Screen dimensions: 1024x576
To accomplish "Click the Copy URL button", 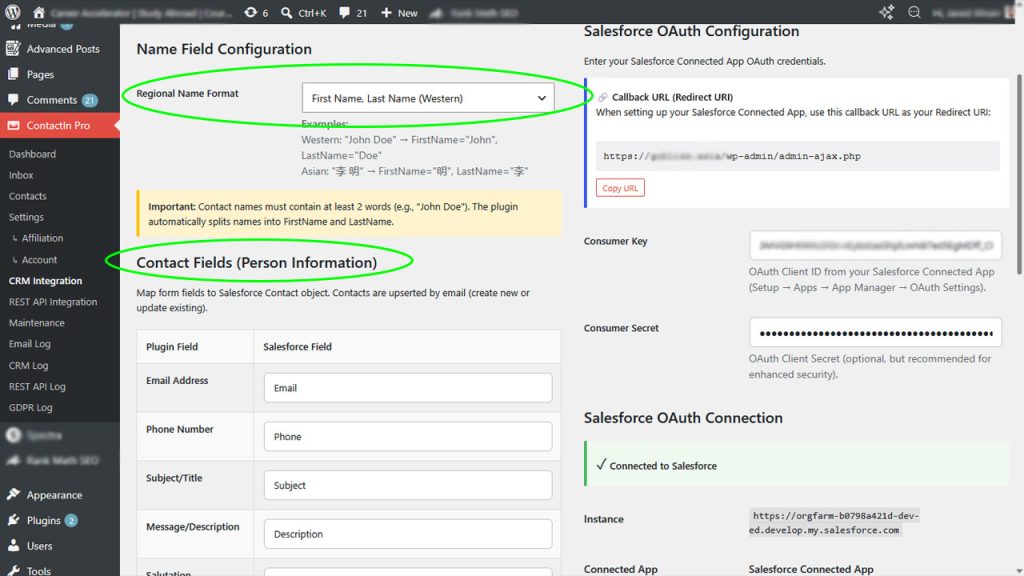I will 620,187.
